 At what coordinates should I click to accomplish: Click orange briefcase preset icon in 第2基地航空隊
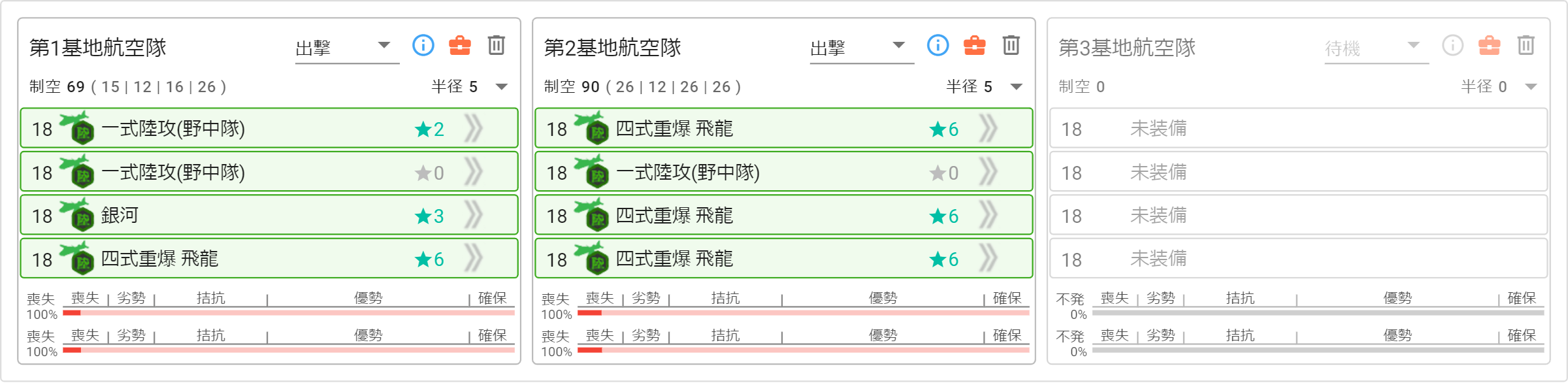click(x=975, y=45)
